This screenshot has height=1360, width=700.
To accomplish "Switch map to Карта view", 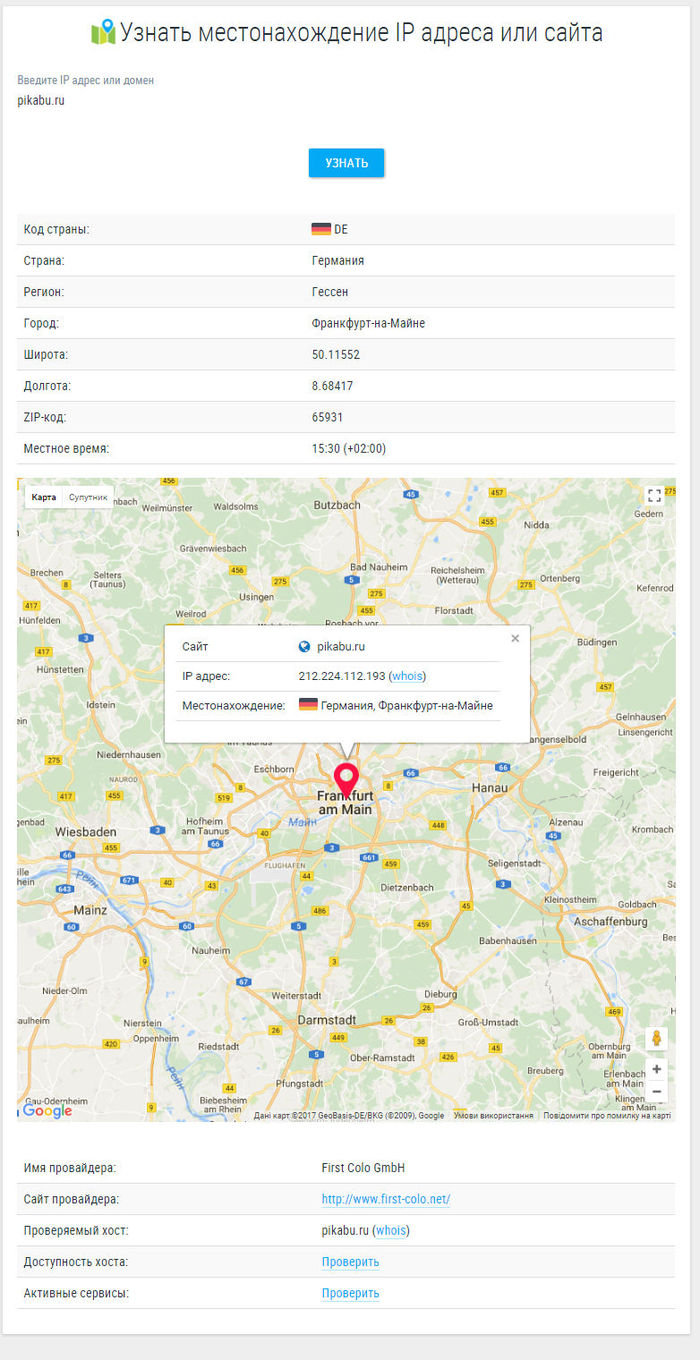I will pyautogui.click(x=44, y=497).
